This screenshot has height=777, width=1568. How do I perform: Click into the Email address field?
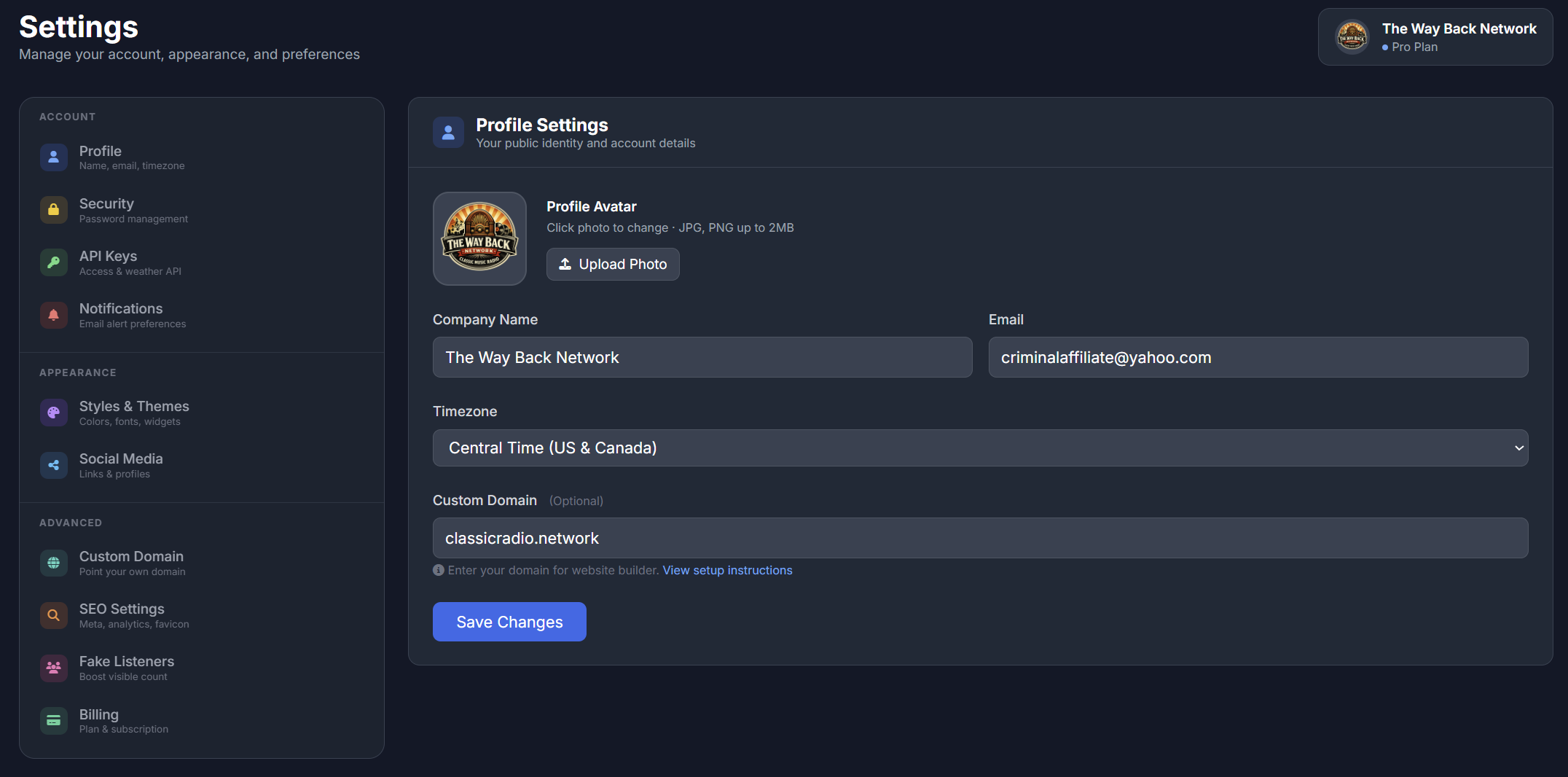click(x=1258, y=357)
